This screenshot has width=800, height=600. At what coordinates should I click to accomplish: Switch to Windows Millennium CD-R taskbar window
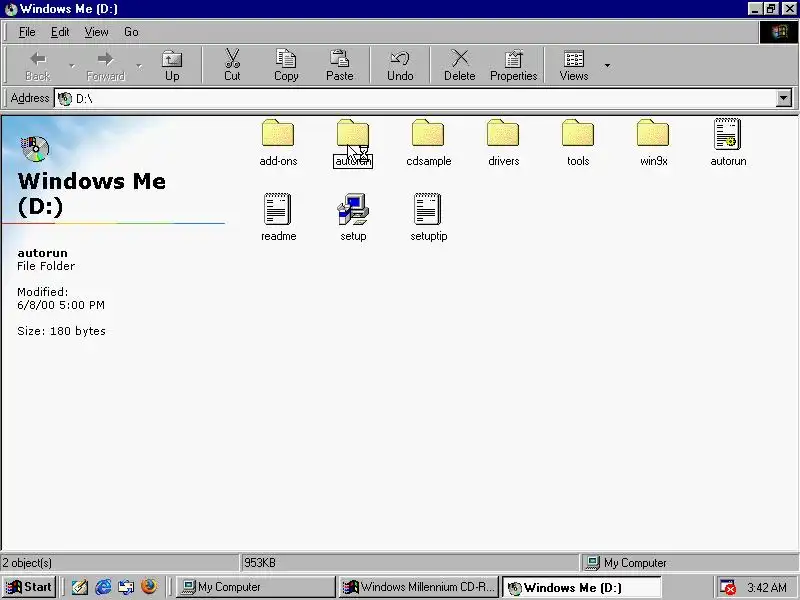(x=419, y=587)
